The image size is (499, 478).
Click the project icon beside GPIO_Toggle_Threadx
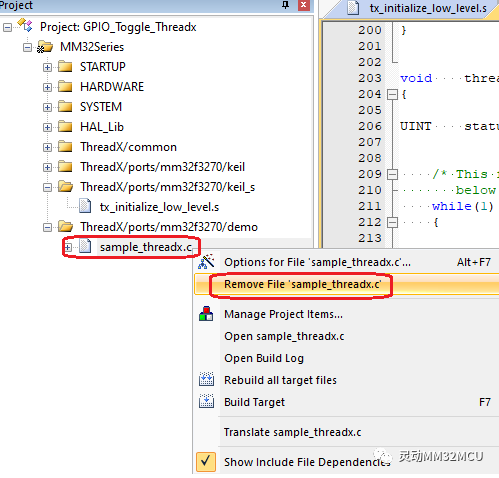[x=25, y=26]
